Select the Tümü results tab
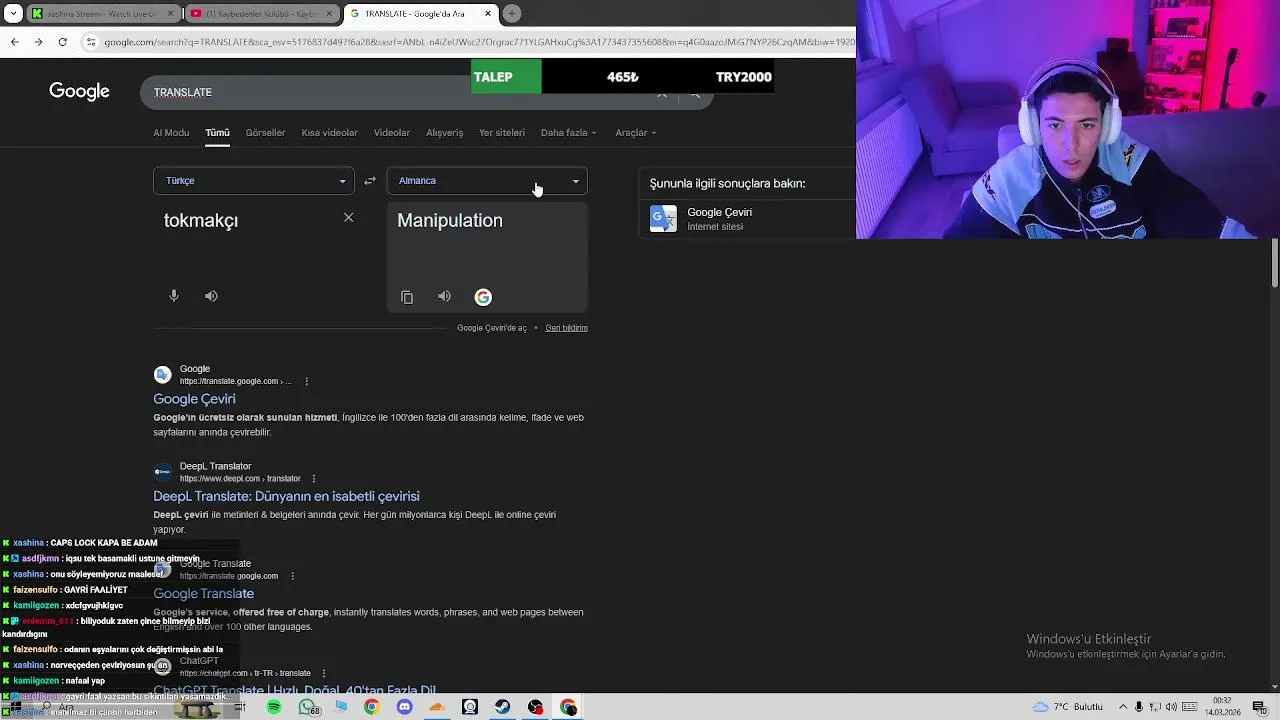1280x720 pixels. click(217, 133)
